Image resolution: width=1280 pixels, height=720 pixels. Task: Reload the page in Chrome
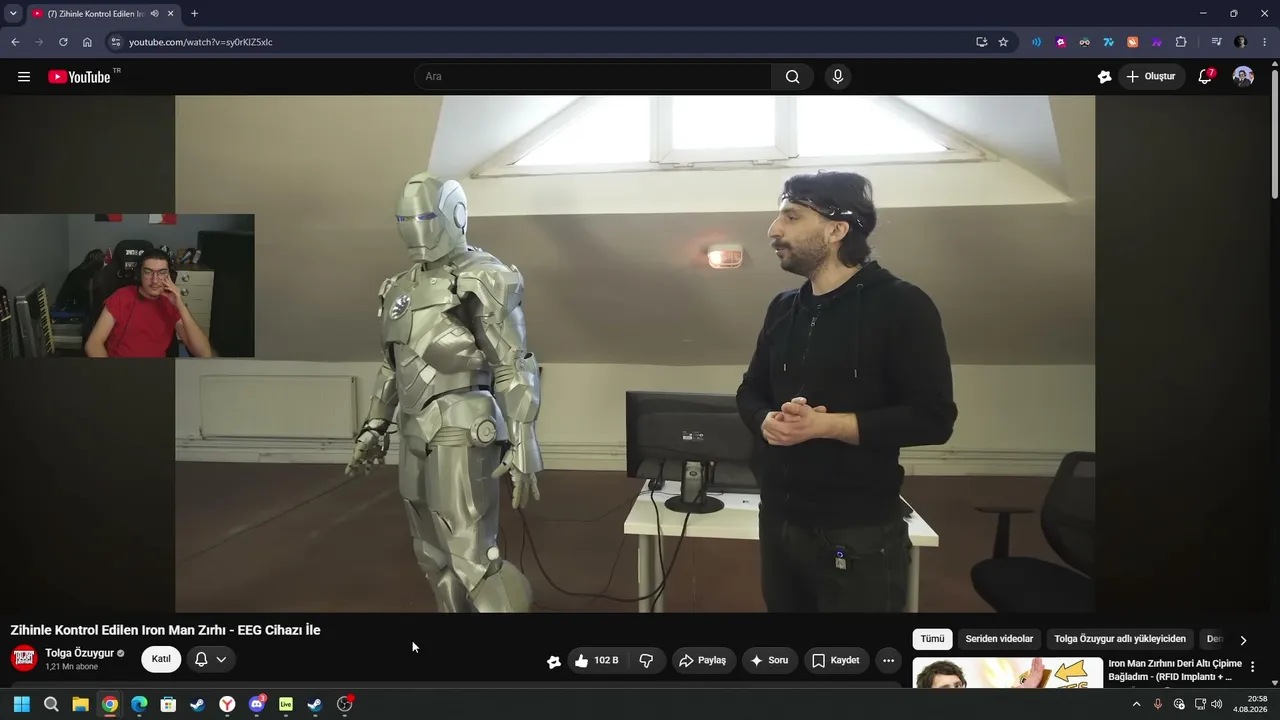(63, 42)
